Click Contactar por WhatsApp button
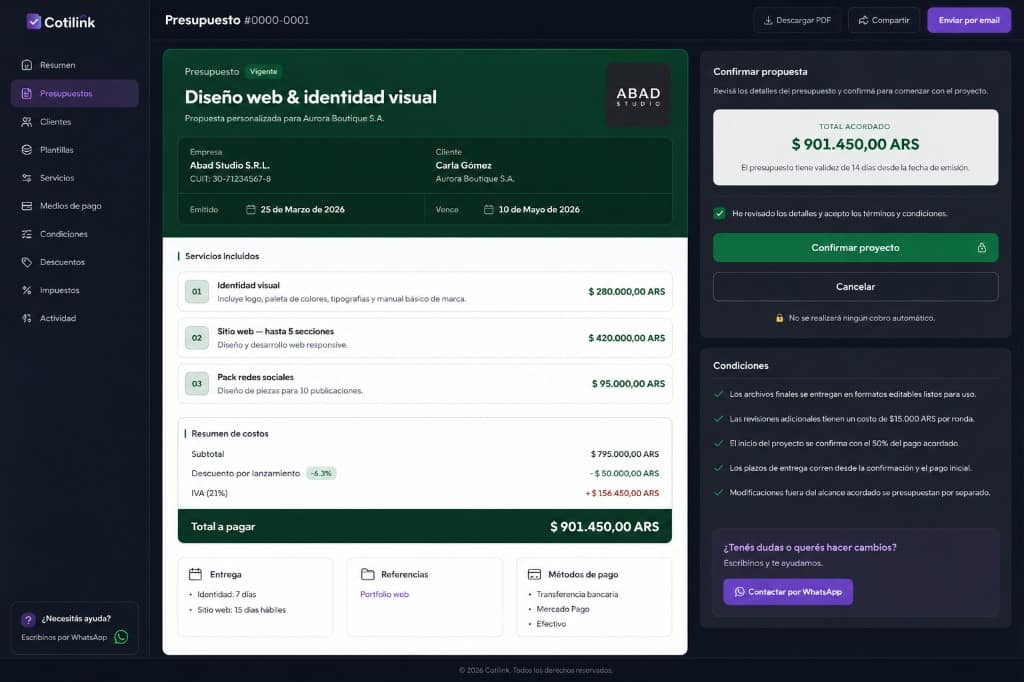The image size is (1024, 682). pos(788,592)
